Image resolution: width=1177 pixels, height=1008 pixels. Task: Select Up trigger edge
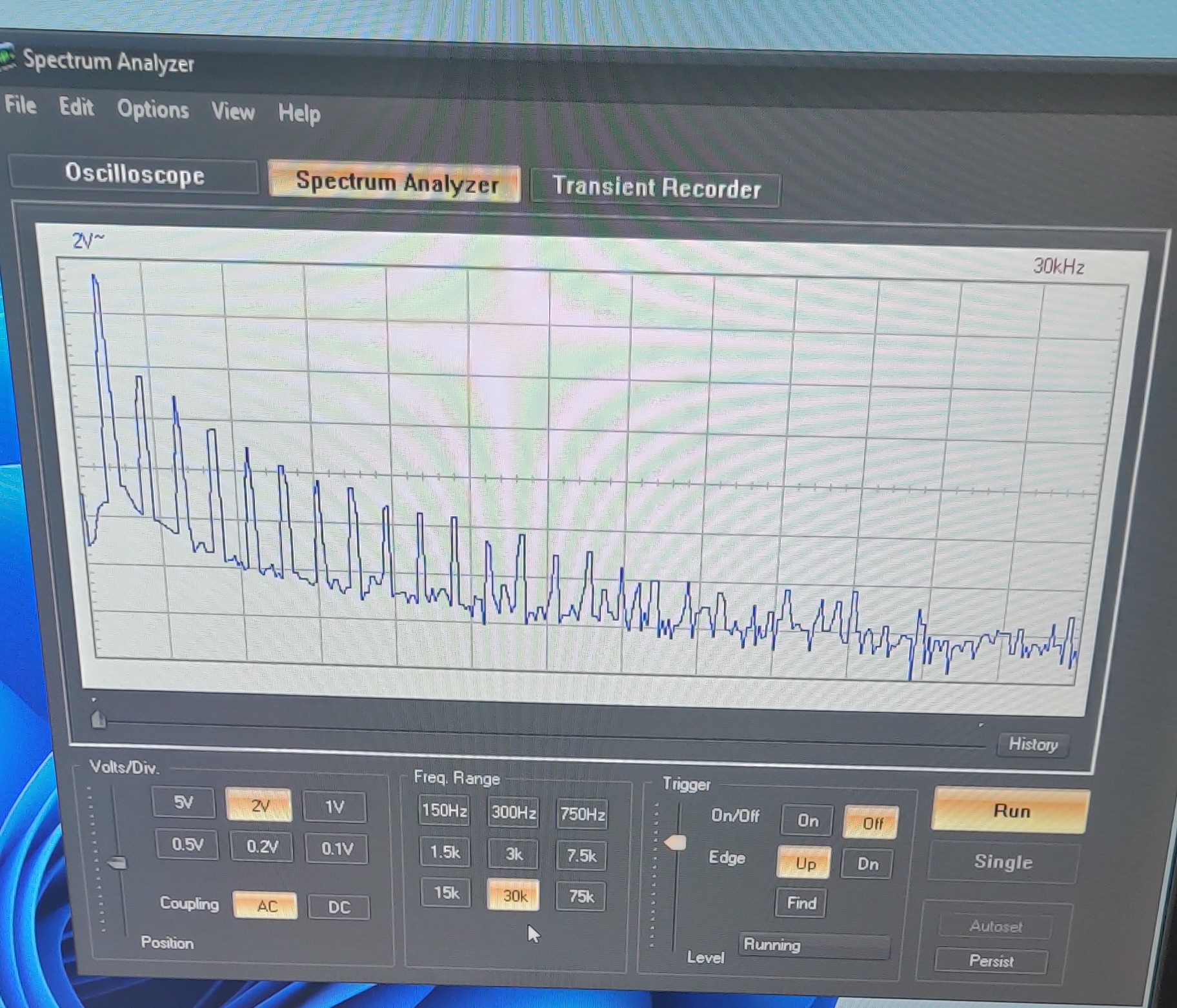click(805, 863)
